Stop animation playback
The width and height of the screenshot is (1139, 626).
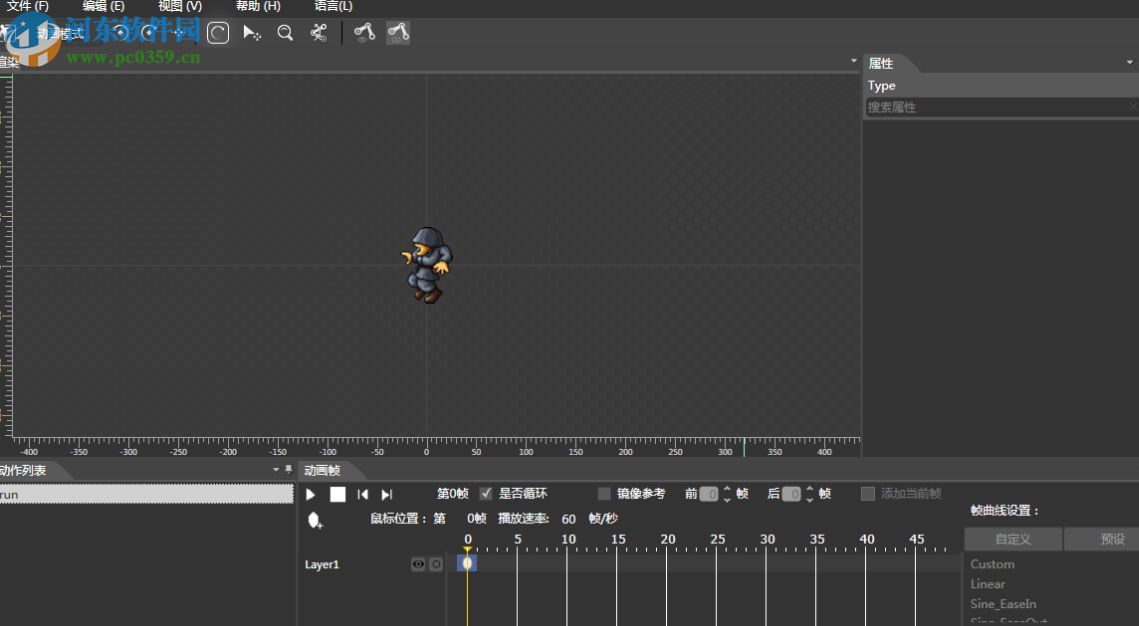(338, 494)
